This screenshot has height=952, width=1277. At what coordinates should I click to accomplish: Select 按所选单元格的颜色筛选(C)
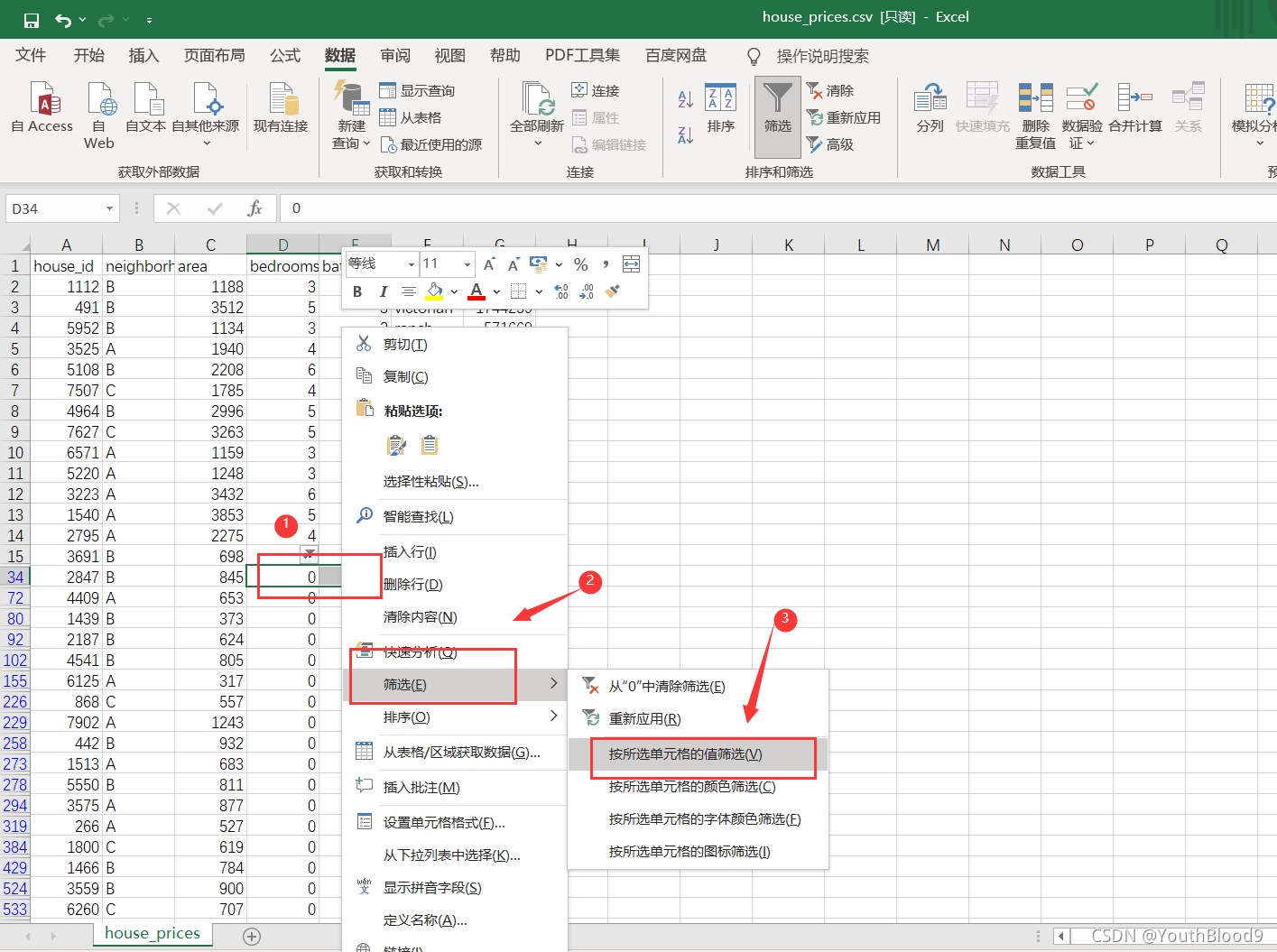tap(698, 787)
